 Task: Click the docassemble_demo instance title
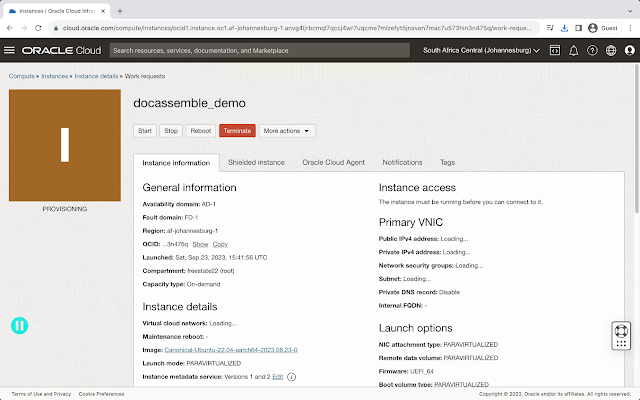click(189, 103)
